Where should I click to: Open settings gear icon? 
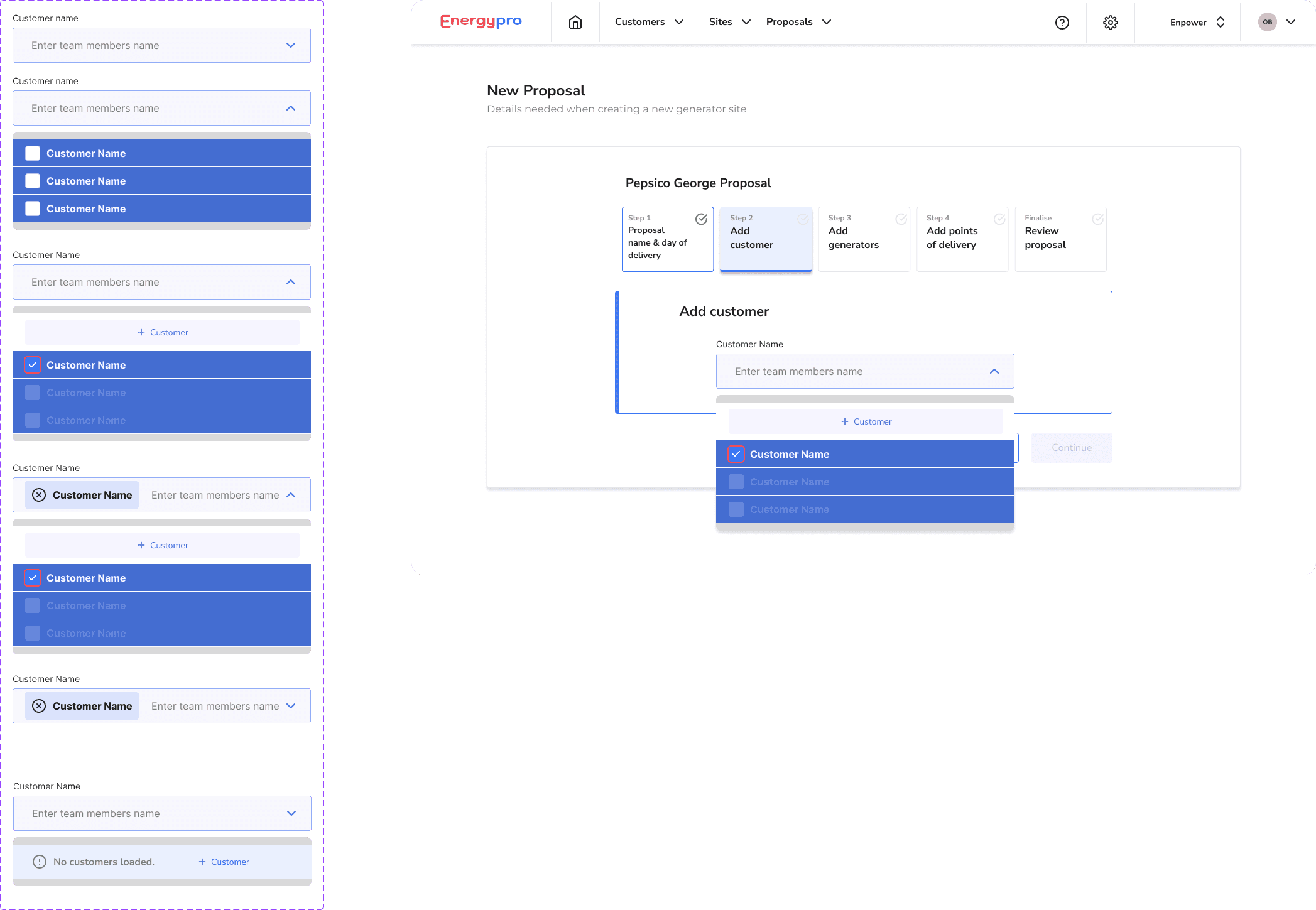click(1110, 23)
